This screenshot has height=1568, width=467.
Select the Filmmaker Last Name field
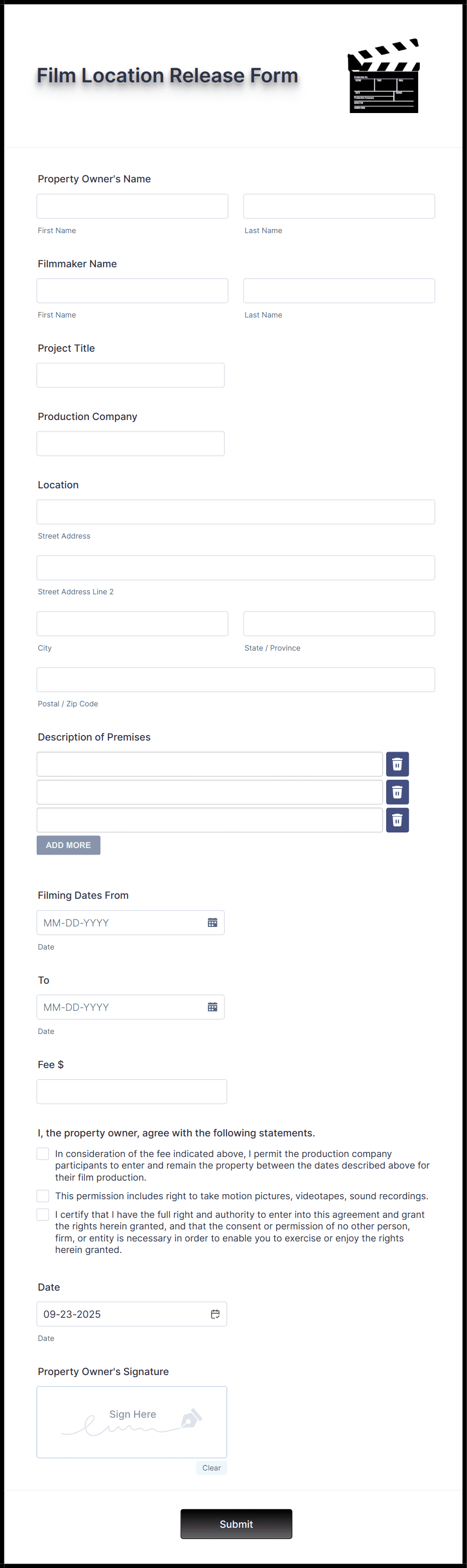click(338, 290)
